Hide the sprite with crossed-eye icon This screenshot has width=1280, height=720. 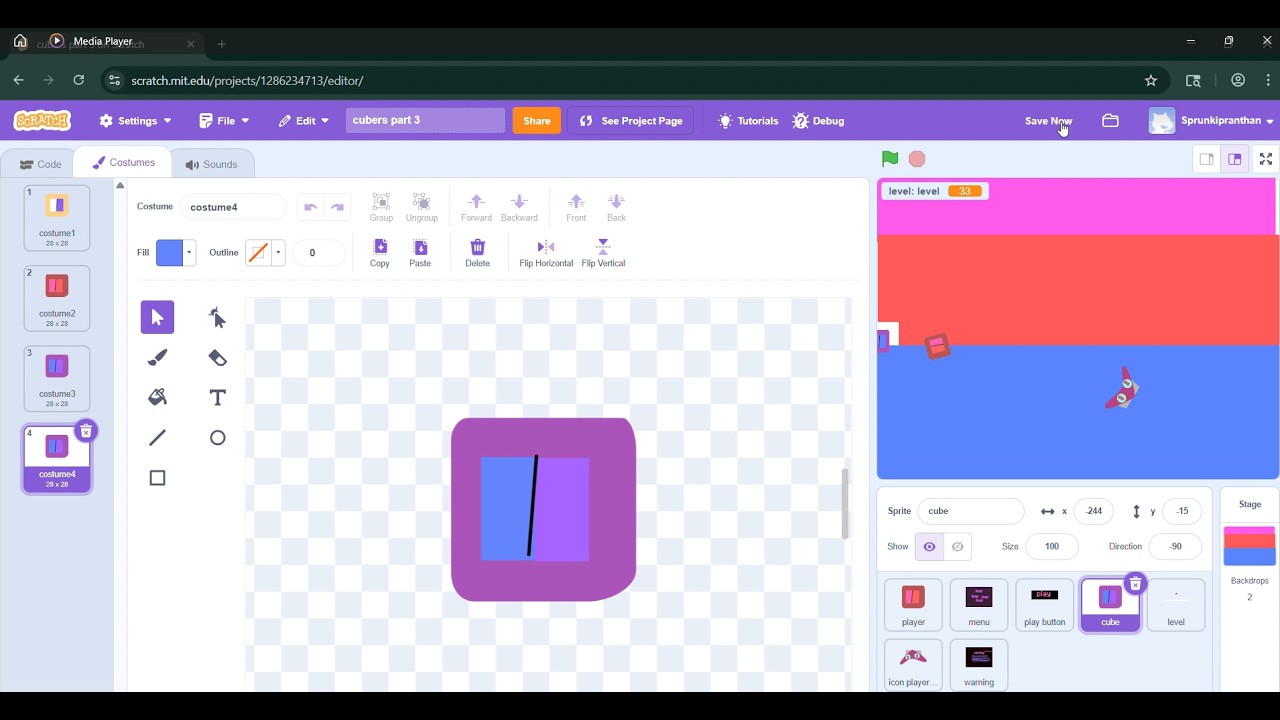(957, 547)
